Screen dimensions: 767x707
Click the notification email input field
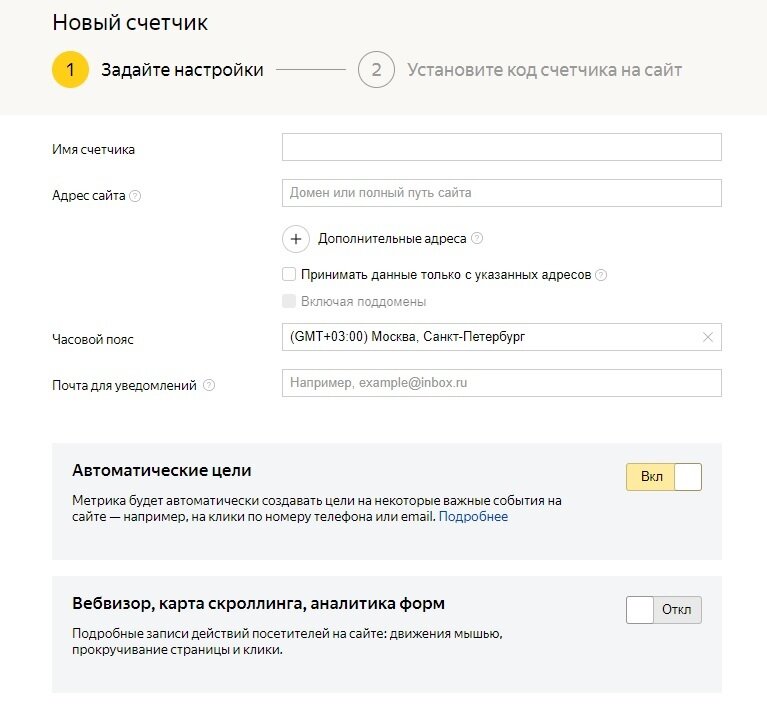pos(501,383)
